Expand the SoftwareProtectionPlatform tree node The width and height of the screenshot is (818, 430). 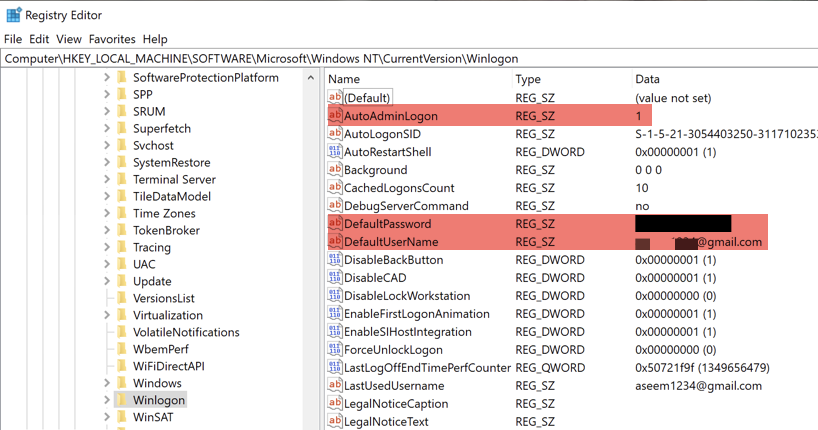click(107, 78)
